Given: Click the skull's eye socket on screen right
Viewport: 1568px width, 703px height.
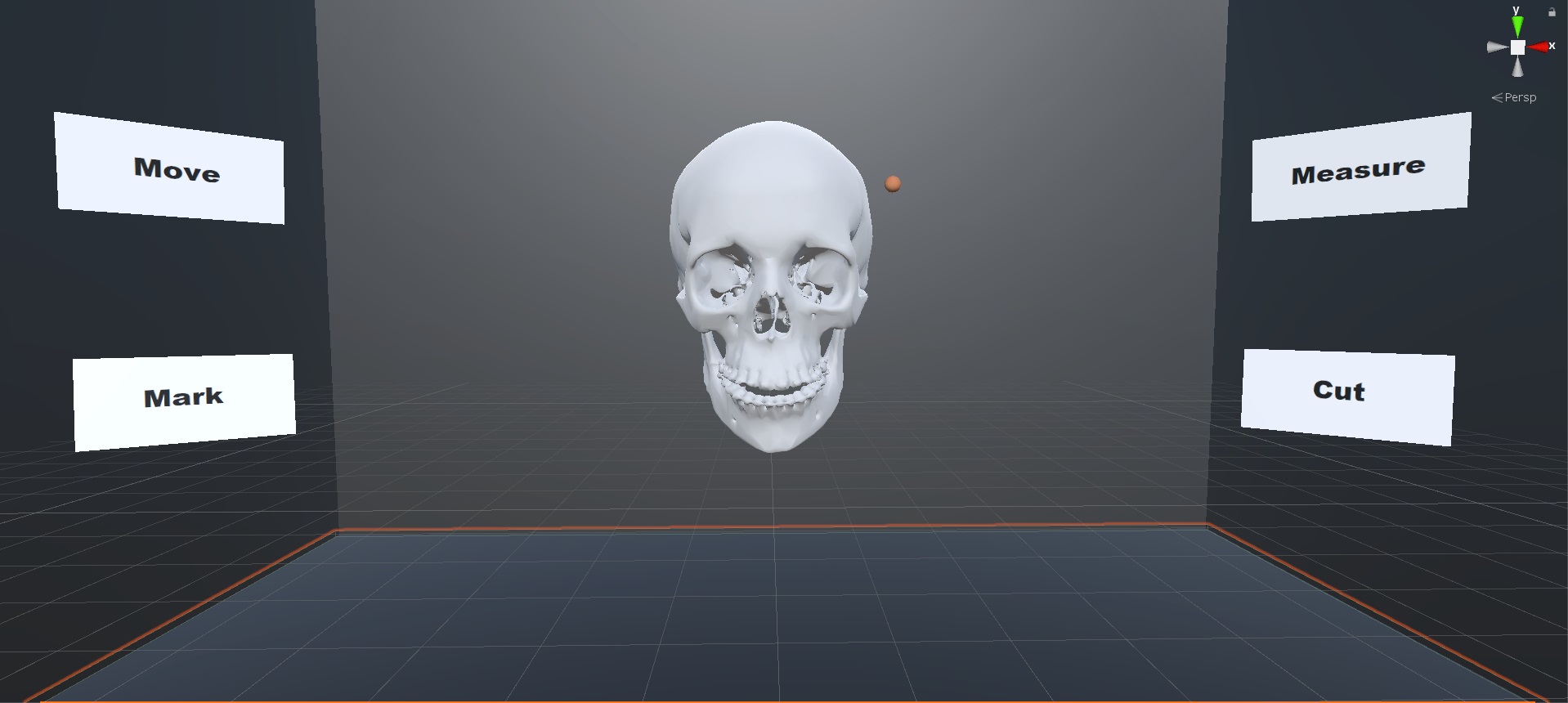Looking at the screenshot, I should [x=813, y=276].
